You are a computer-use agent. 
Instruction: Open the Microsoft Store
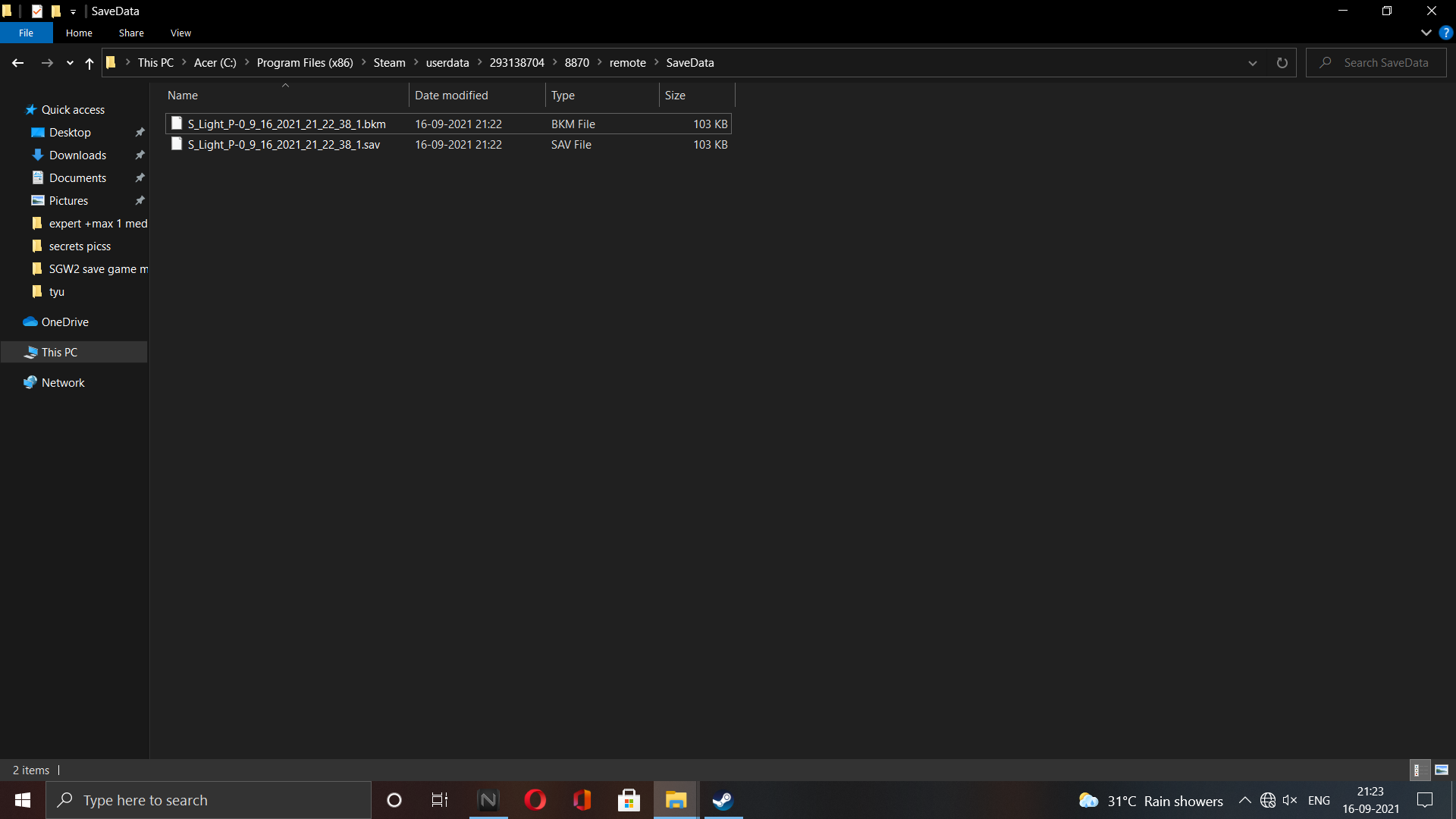[x=629, y=800]
